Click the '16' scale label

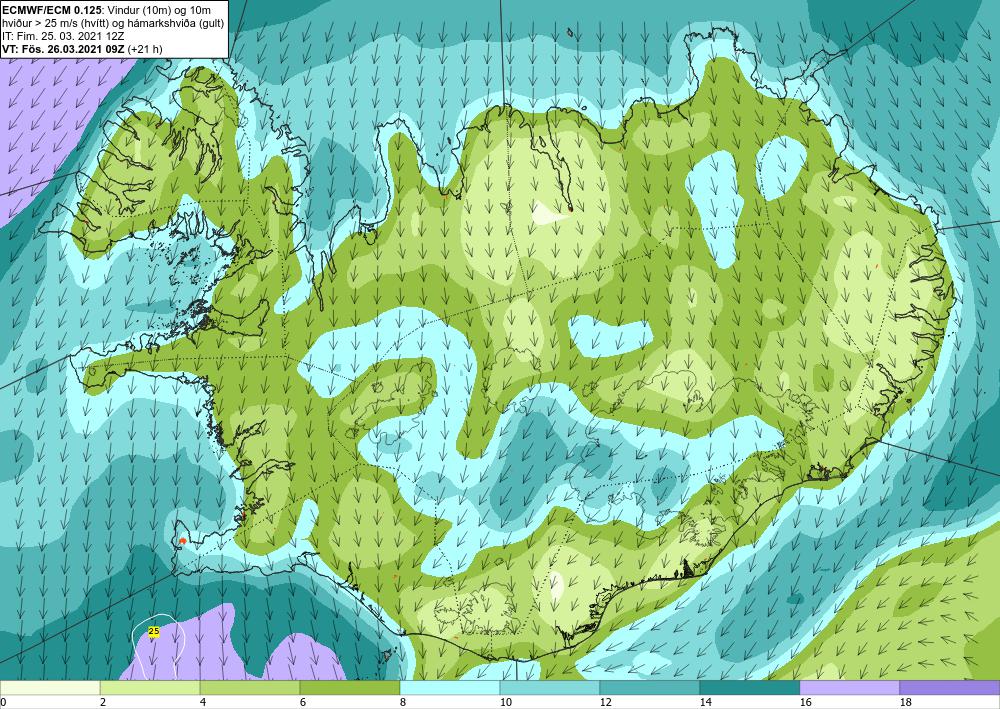coord(805,703)
